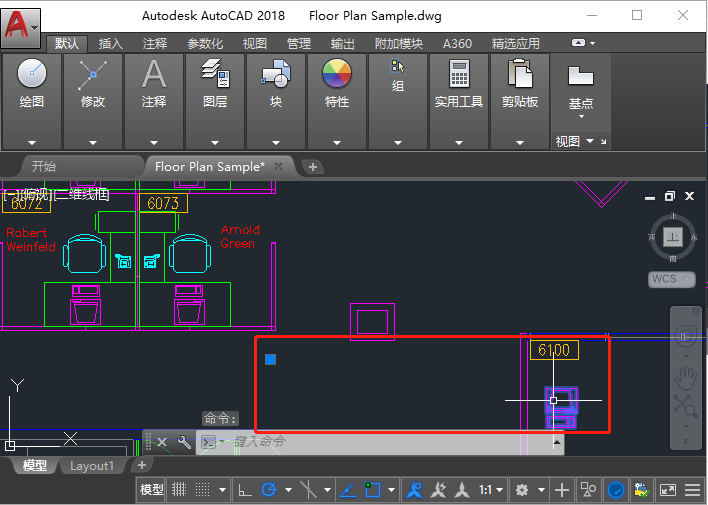The height and width of the screenshot is (505, 708).
Task: Toggle snap mode dotted grid in status bar
Action: tap(202, 490)
